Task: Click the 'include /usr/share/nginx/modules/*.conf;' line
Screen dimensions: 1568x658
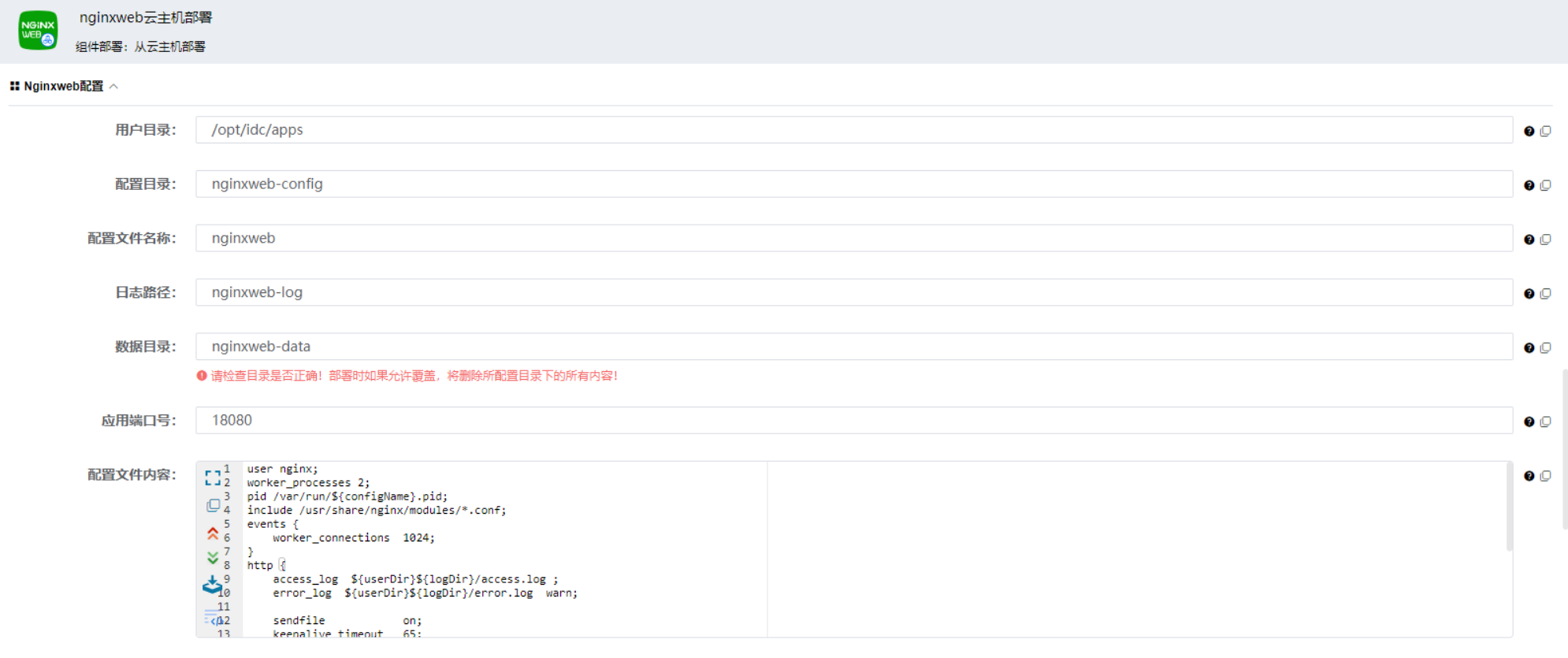Action: click(x=377, y=511)
